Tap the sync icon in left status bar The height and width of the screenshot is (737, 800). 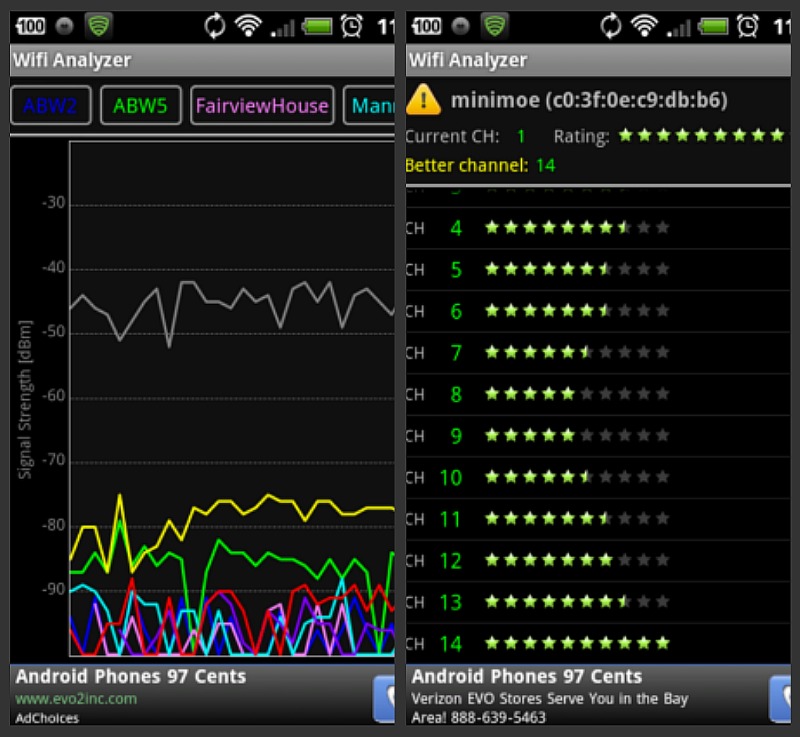click(x=215, y=26)
